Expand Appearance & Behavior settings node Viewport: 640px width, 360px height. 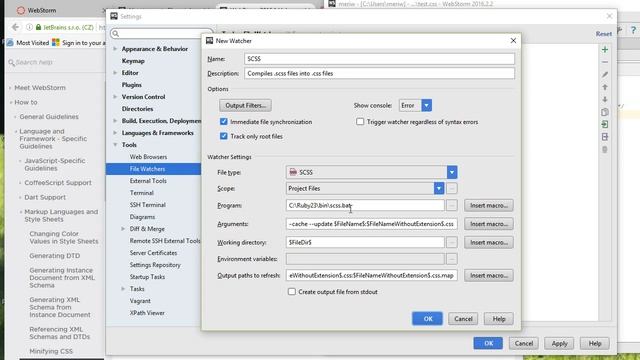(115, 49)
